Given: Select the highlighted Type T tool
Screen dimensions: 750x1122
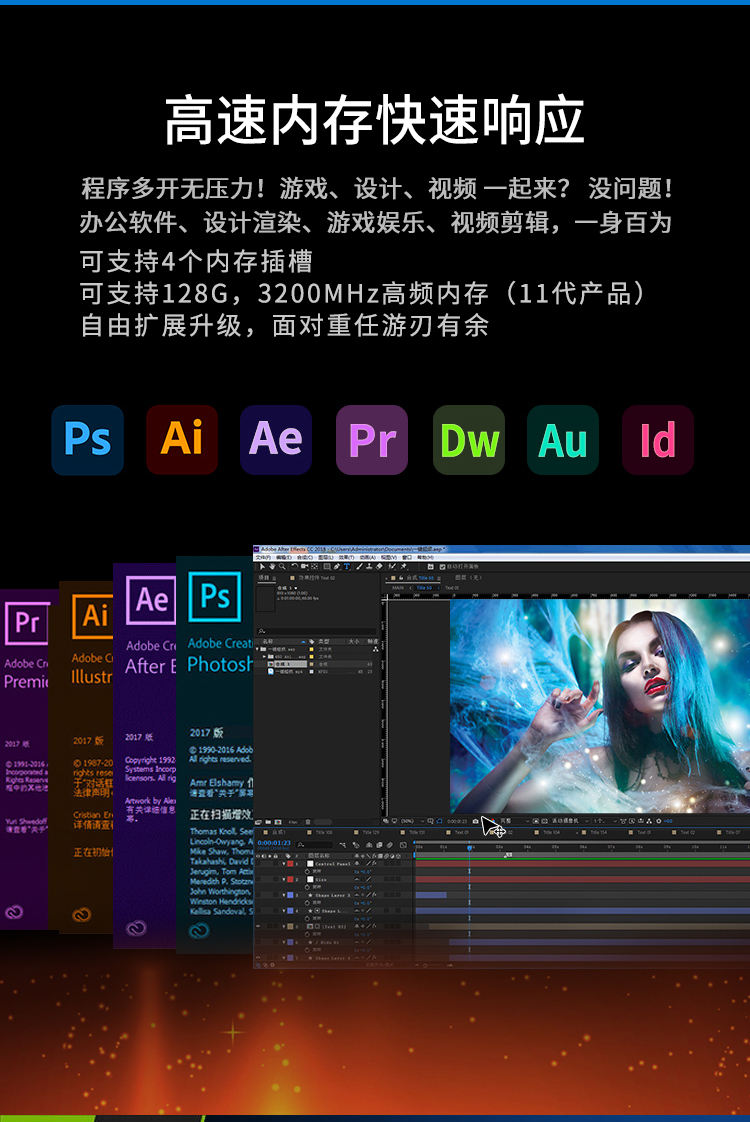Looking at the screenshot, I should 346,567.
